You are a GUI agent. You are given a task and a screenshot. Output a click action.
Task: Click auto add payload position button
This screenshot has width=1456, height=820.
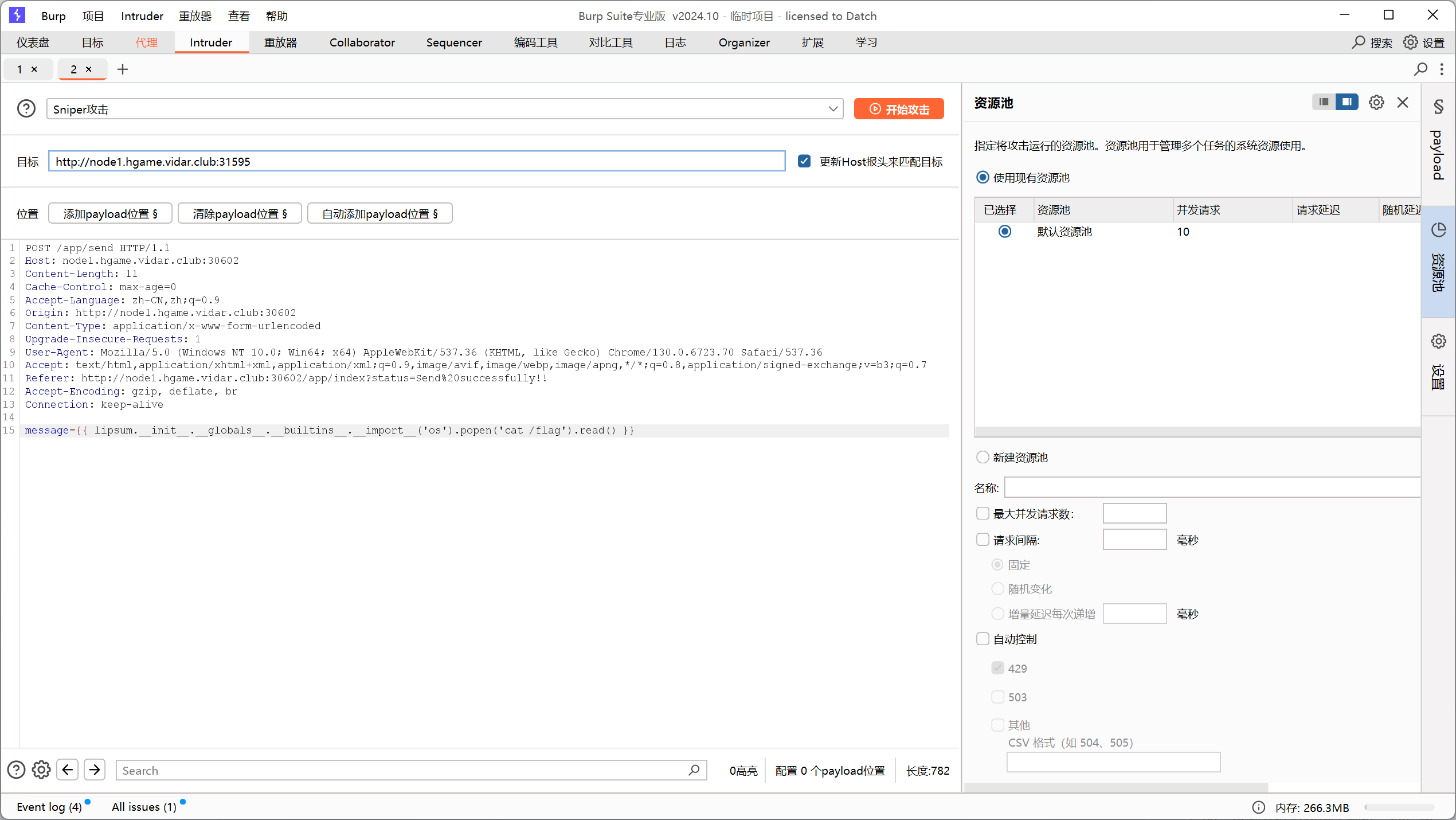(x=379, y=214)
